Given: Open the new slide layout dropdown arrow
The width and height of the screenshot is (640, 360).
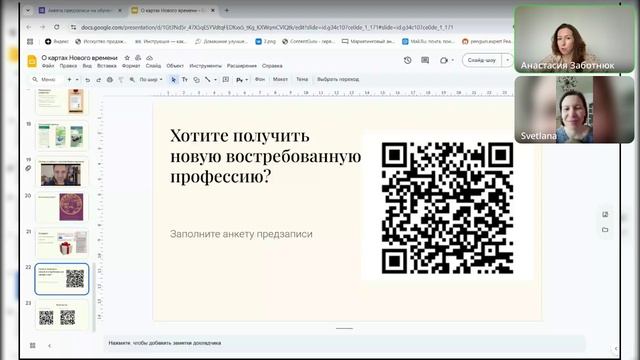Looking at the screenshot, I should (x=77, y=80).
